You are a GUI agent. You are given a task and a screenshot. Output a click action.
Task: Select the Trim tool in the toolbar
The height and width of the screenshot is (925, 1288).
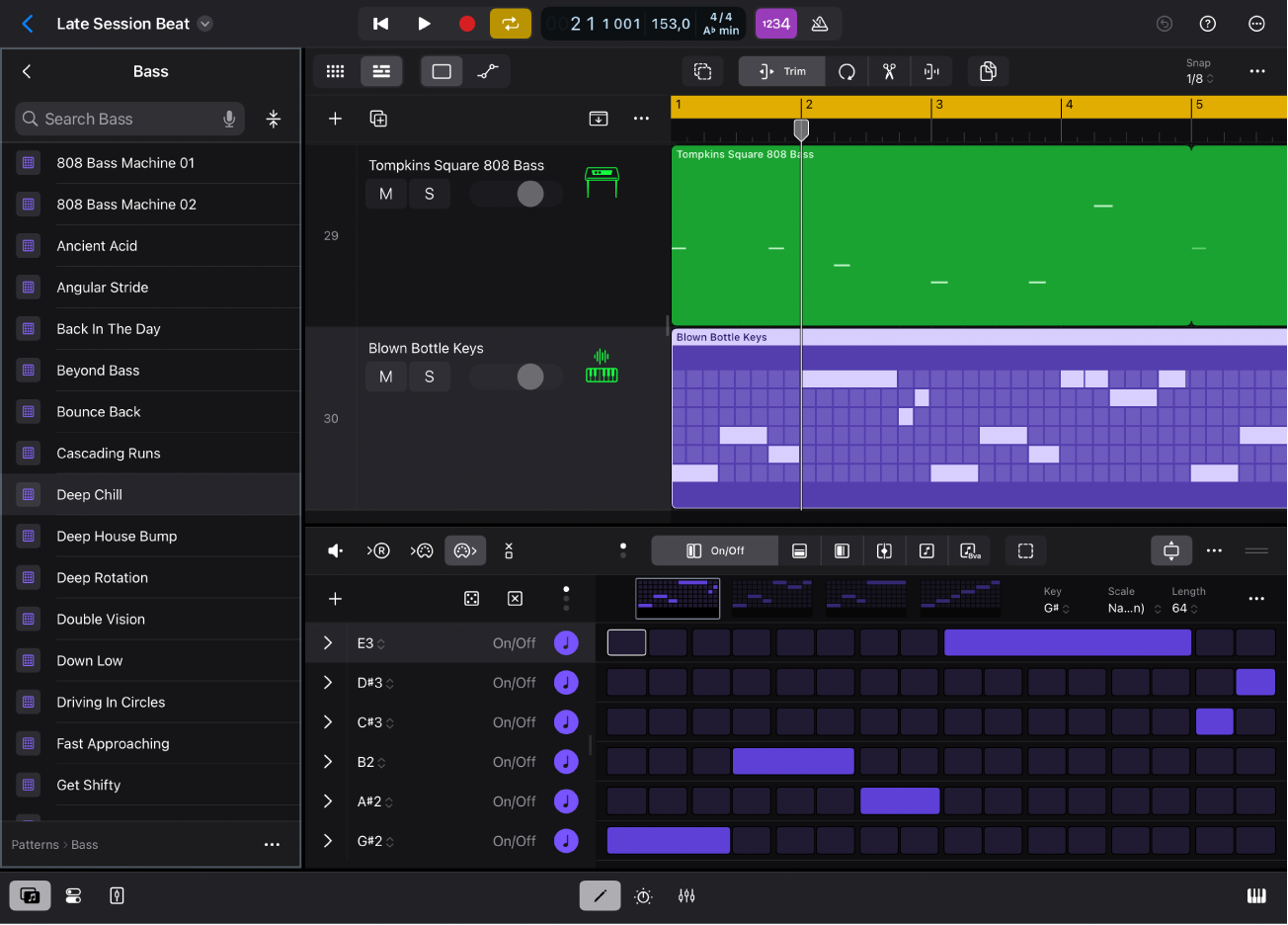click(x=781, y=71)
